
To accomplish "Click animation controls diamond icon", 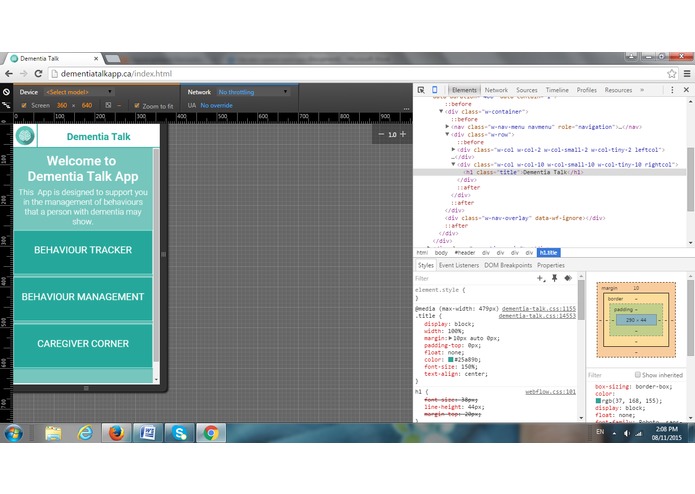I will click(568, 278).
